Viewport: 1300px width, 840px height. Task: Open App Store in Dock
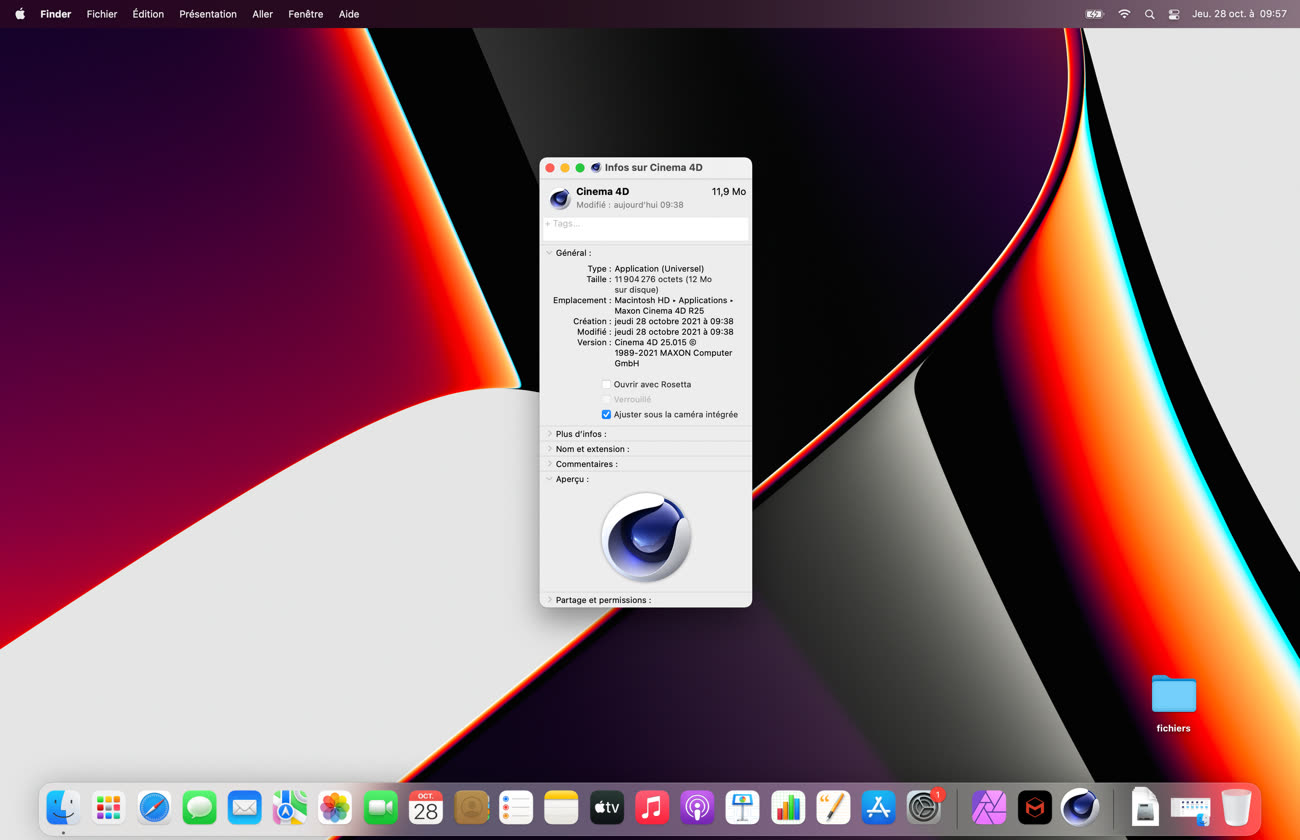pyautogui.click(x=878, y=807)
